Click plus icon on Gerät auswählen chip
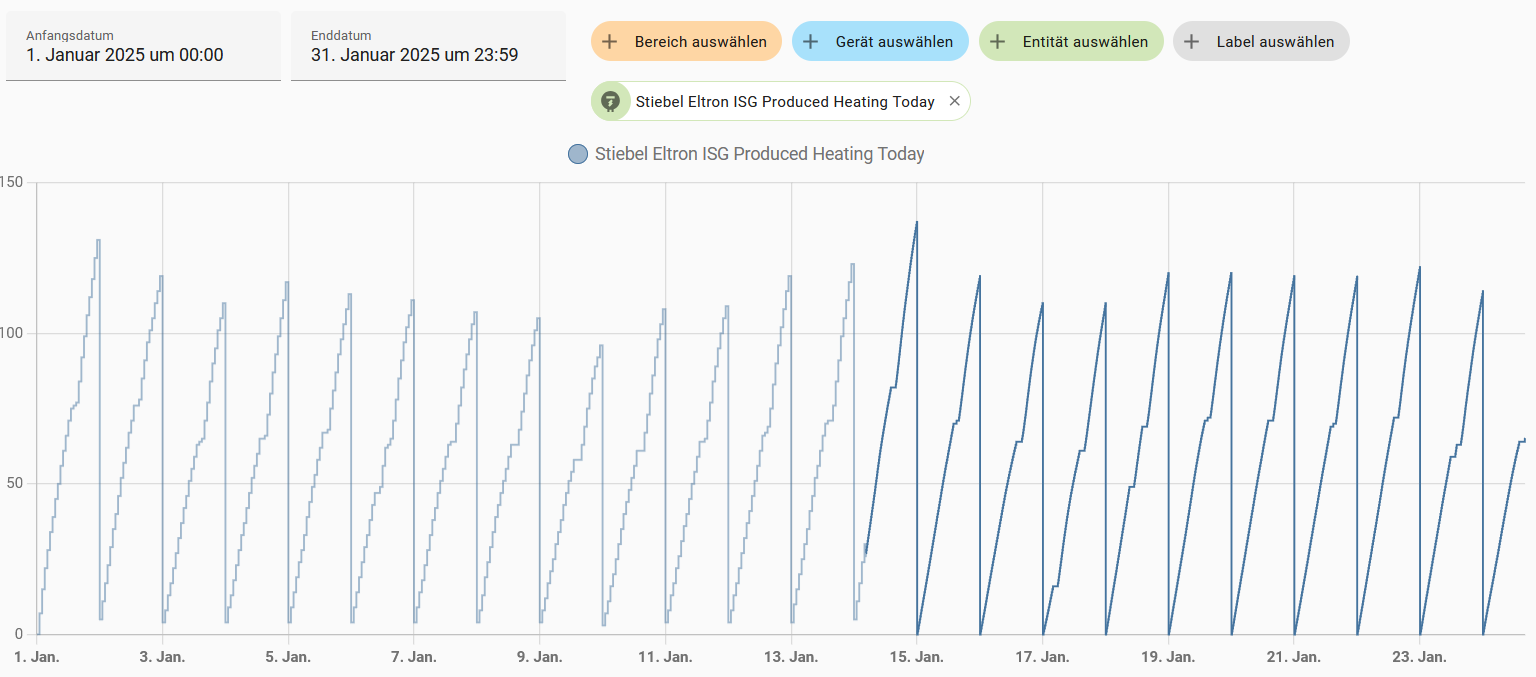The height and width of the screenshot is (677, 1536). [811, 42]
